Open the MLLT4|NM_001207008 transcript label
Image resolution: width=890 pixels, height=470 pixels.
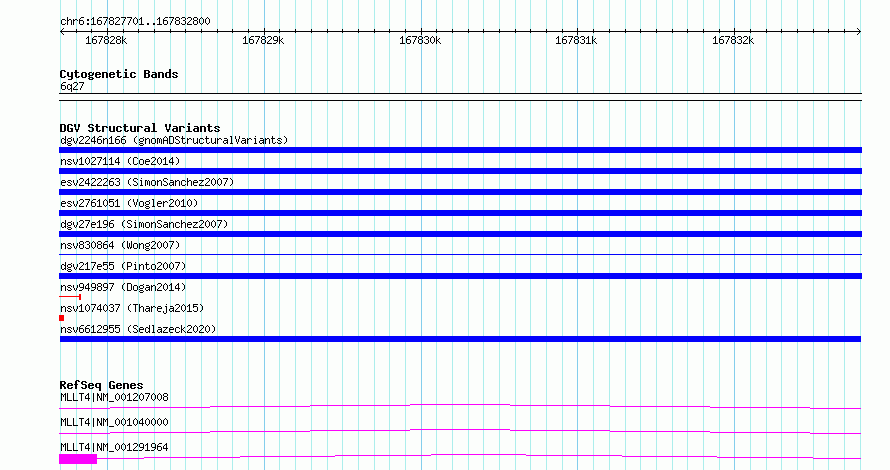114,397
